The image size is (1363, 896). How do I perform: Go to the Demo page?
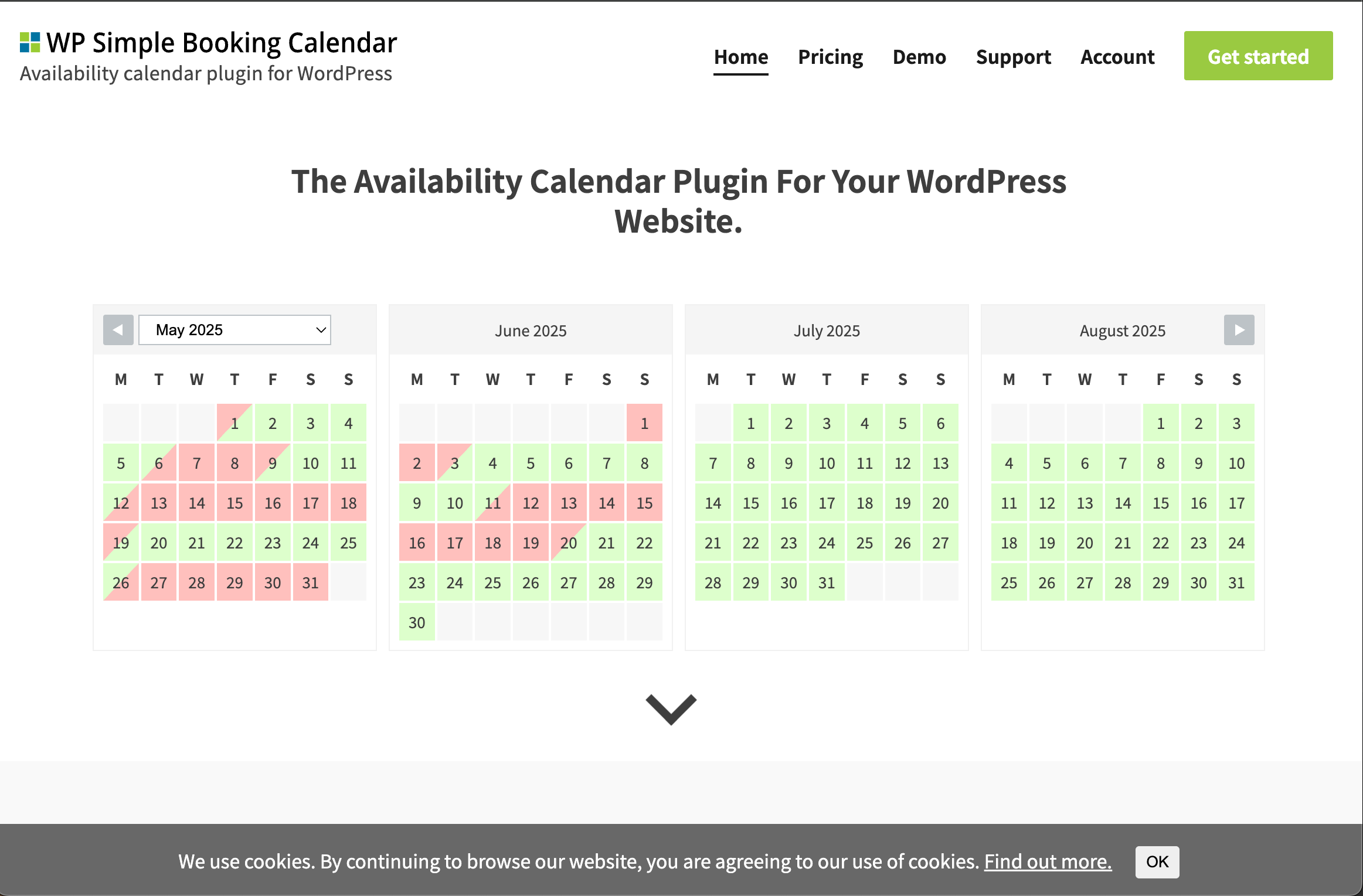(919, 57)
